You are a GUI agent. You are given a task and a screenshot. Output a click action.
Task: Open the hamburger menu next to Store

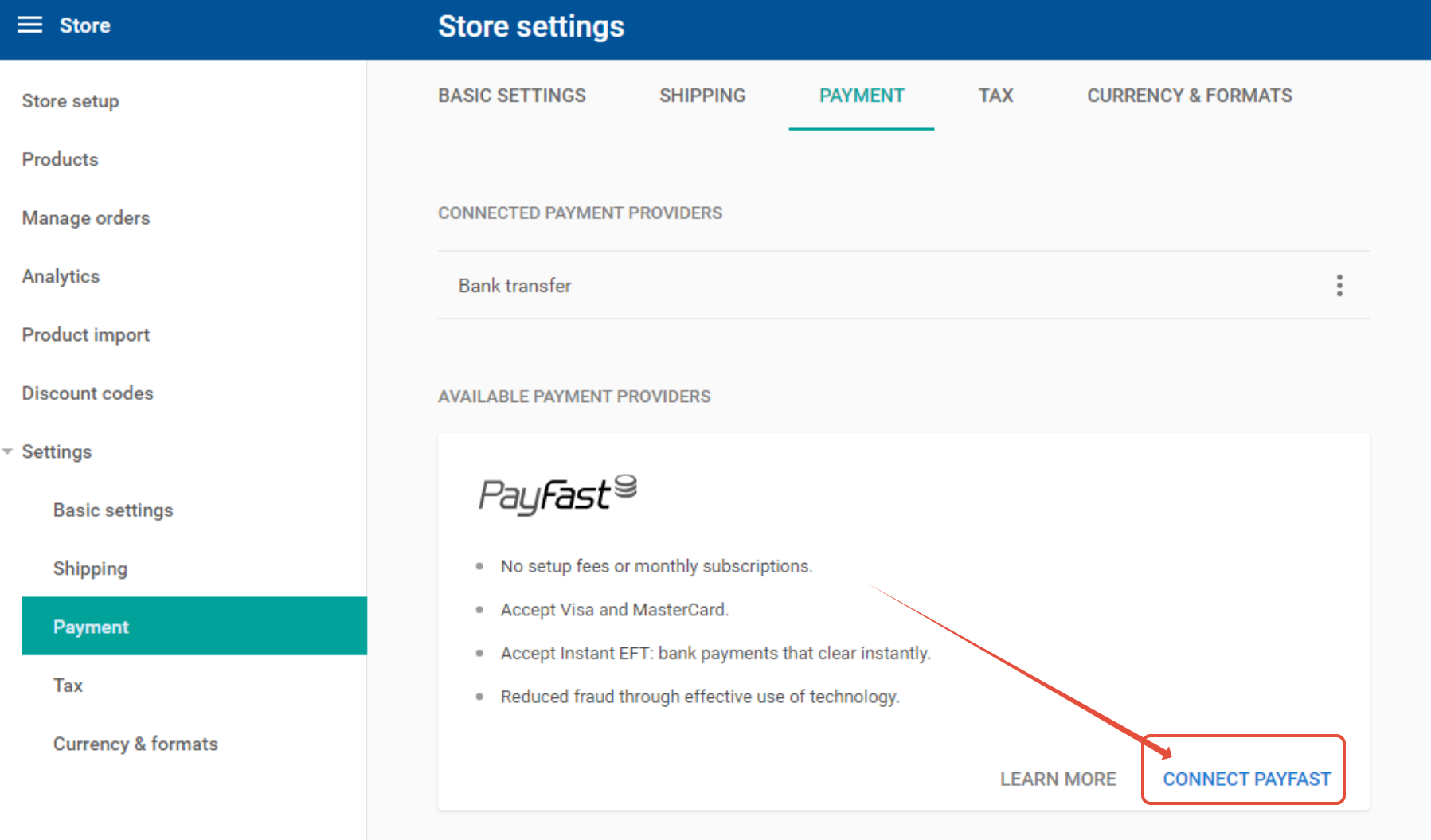pos(29,25)
